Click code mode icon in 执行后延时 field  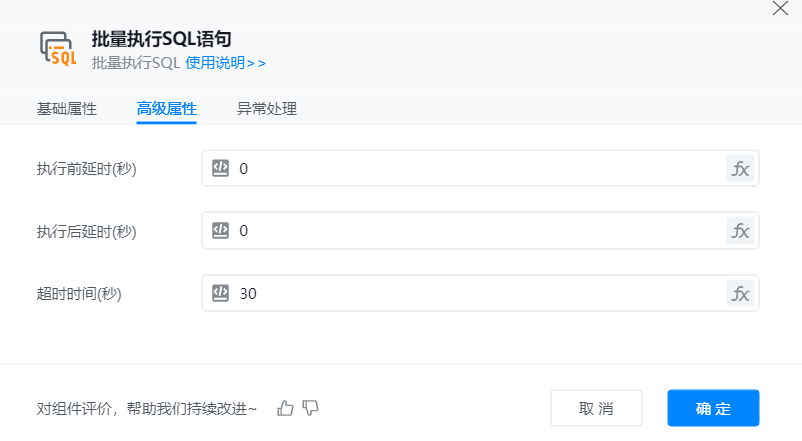(221, 231)
